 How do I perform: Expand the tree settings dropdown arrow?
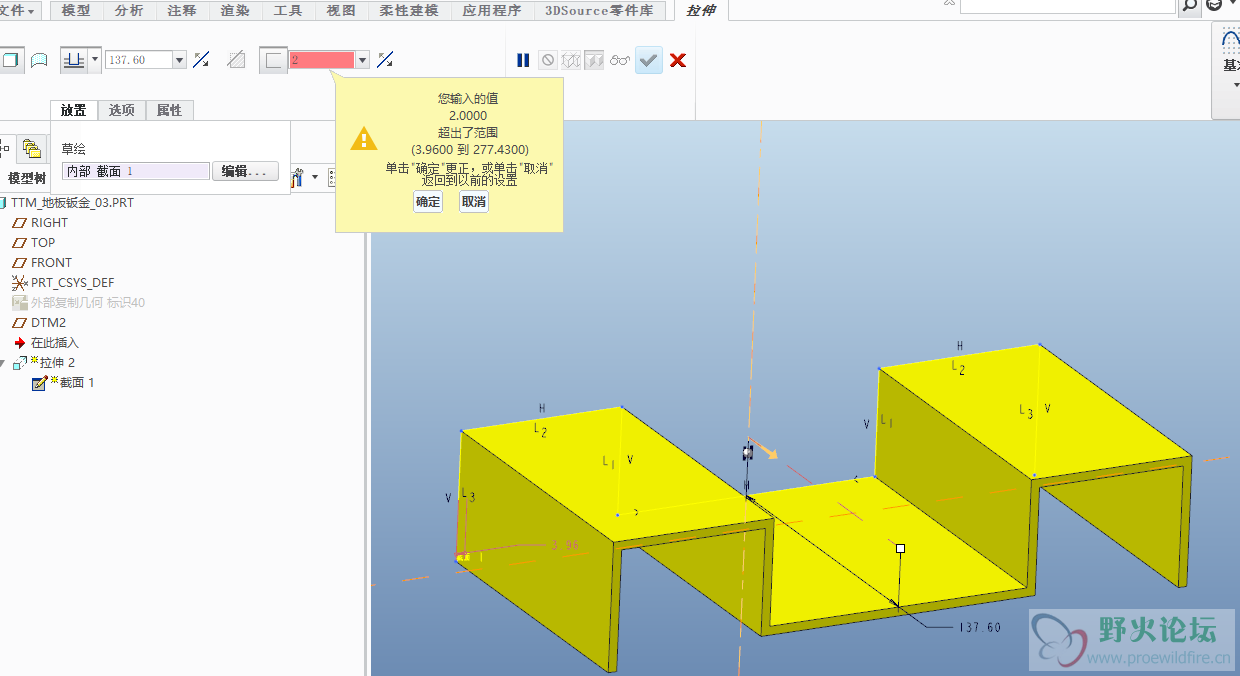(x=315, y=178)
